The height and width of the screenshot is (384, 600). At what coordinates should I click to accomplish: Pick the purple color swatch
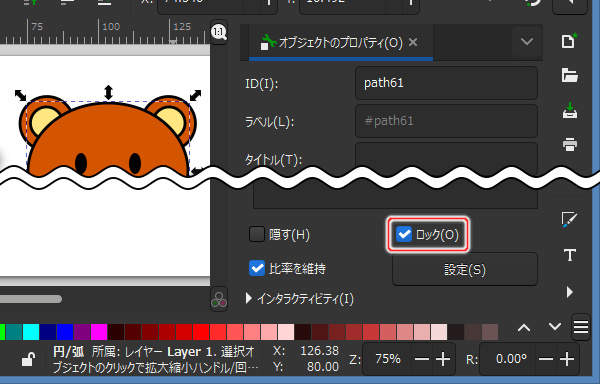[x=82, y=332]
